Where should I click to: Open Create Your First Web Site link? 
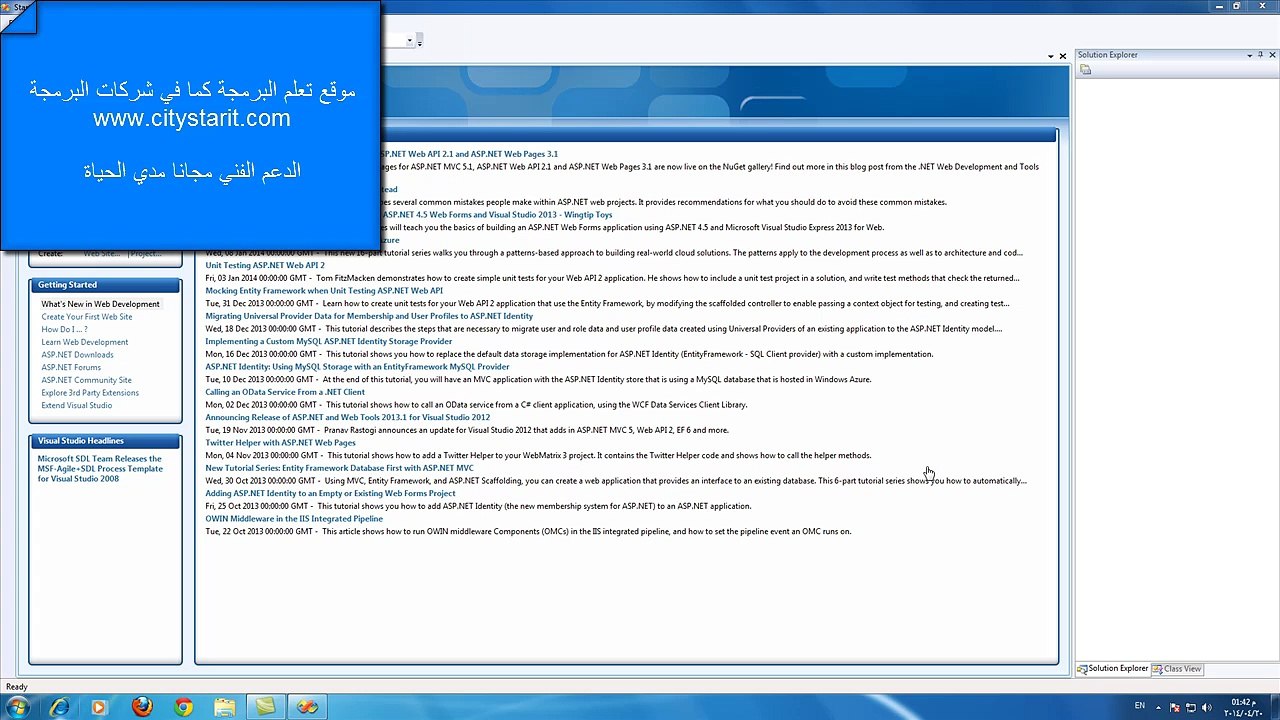click(x=87, y=317)
